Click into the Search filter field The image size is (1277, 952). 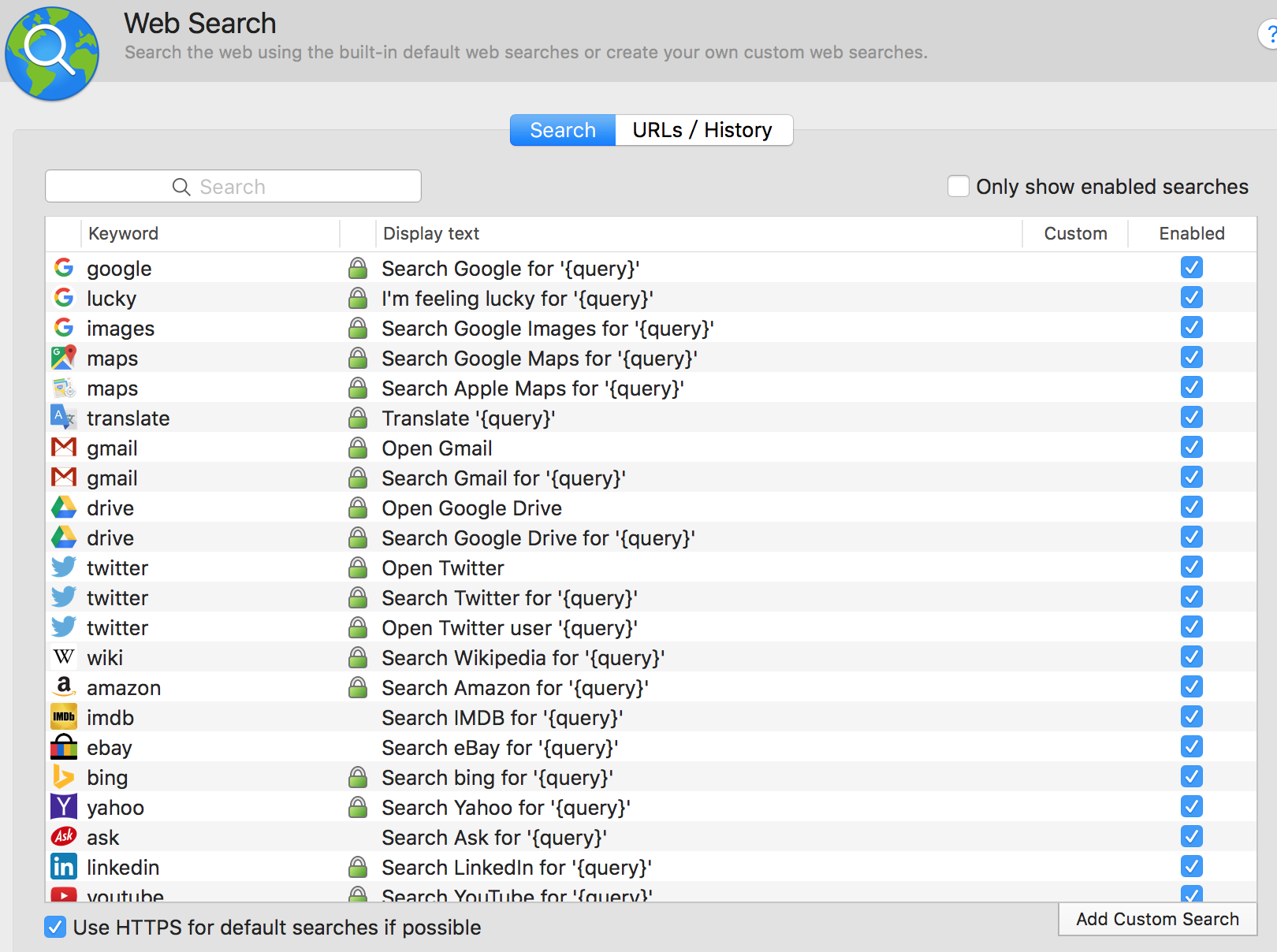[x=233, y=187]
